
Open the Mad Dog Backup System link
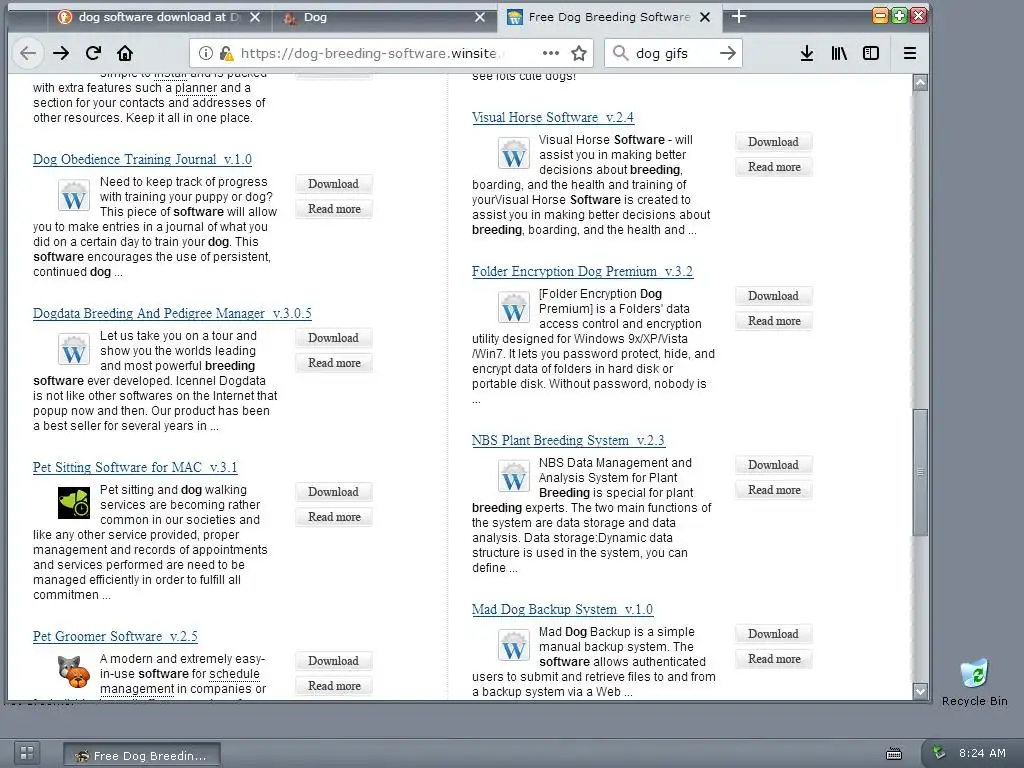562,609
